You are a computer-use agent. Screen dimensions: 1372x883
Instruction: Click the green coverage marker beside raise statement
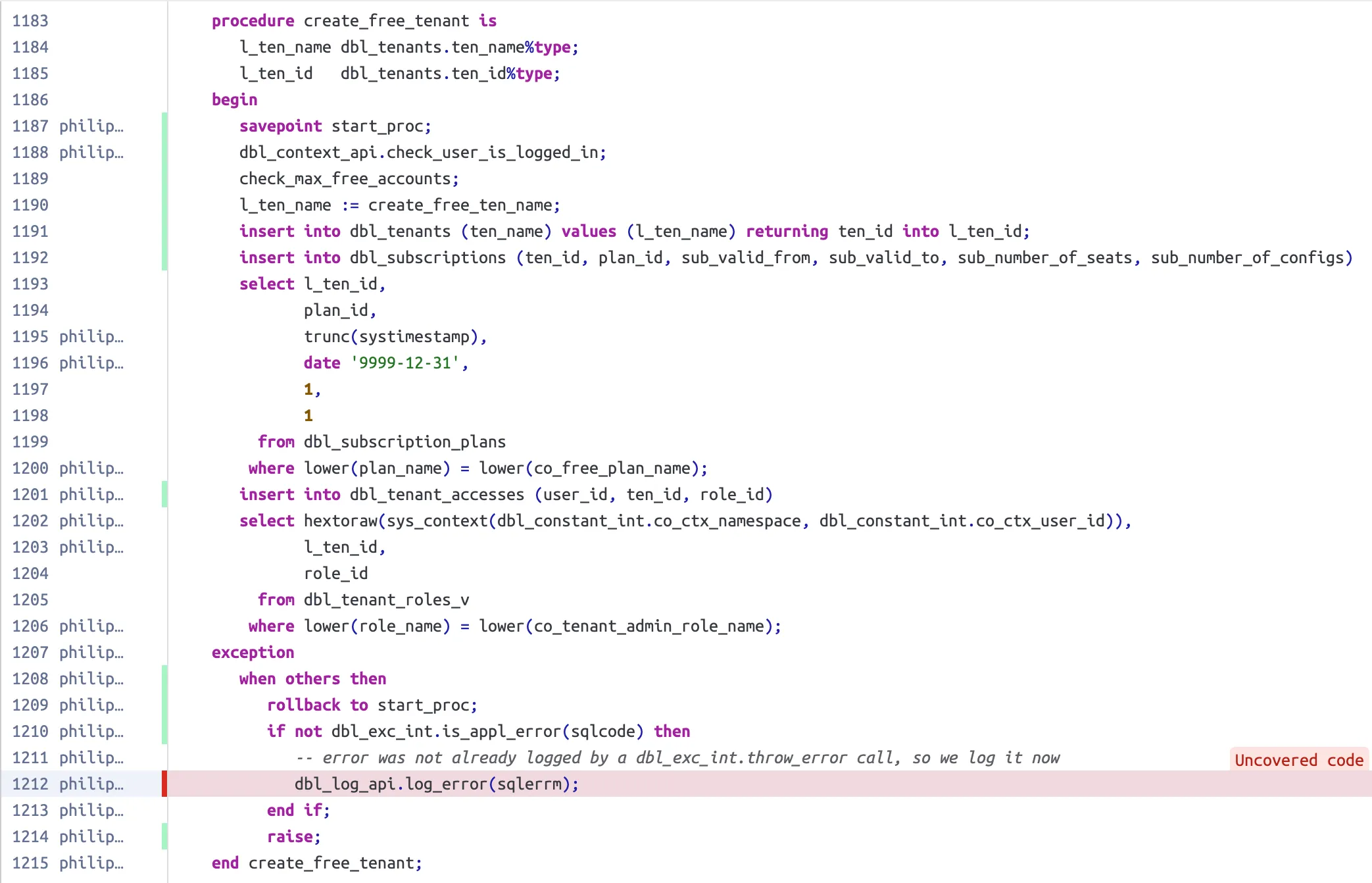(164, 836)
